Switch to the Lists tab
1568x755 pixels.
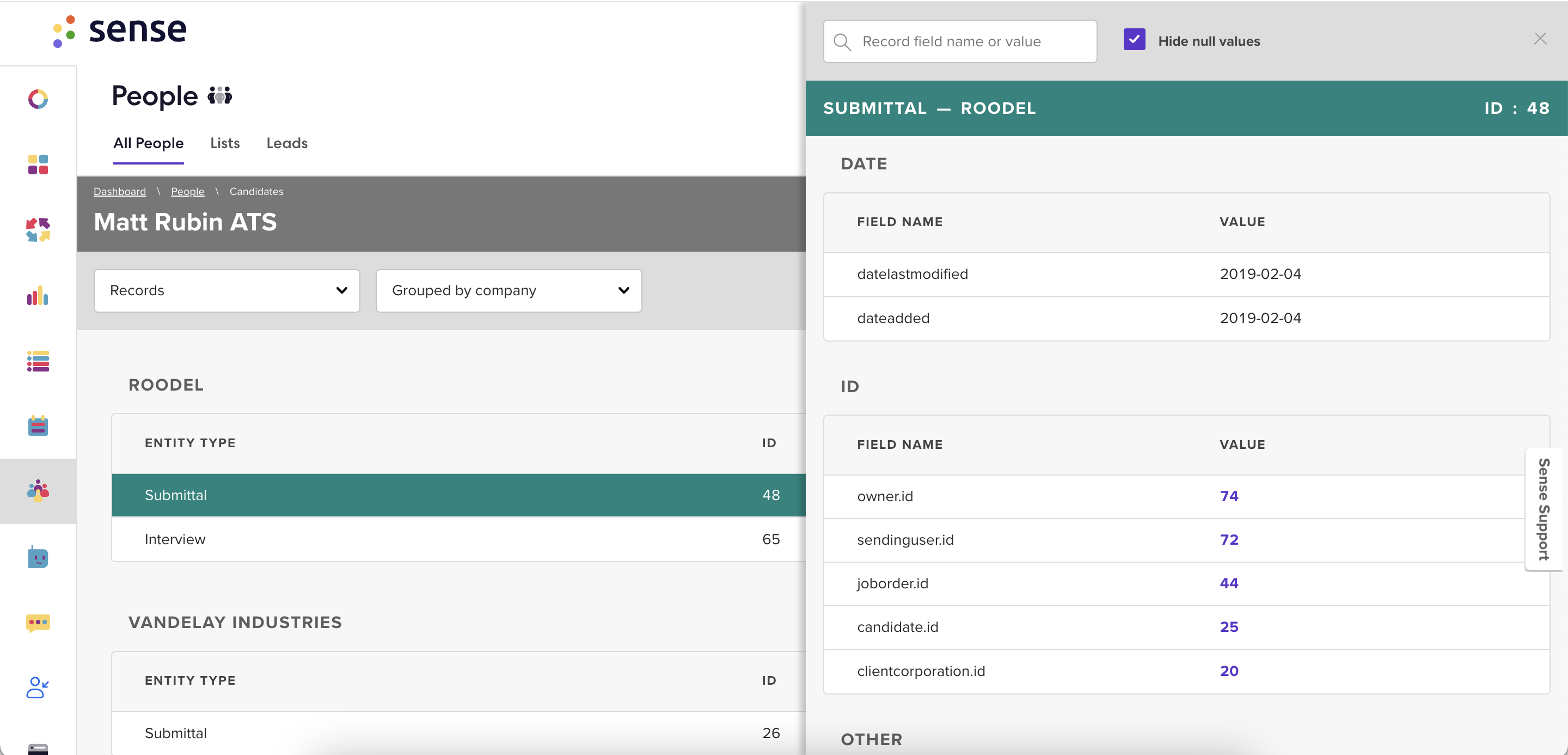[x=225, y=143]
